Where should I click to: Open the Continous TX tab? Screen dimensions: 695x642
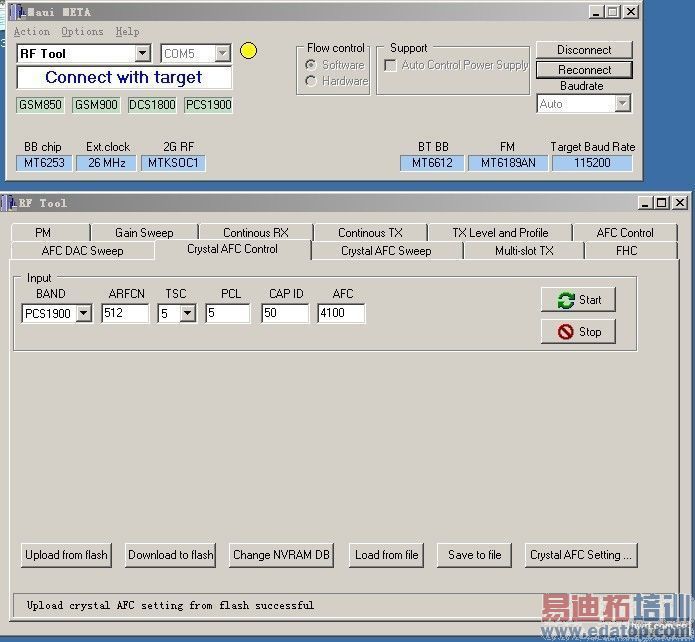[x=370, y=233]
